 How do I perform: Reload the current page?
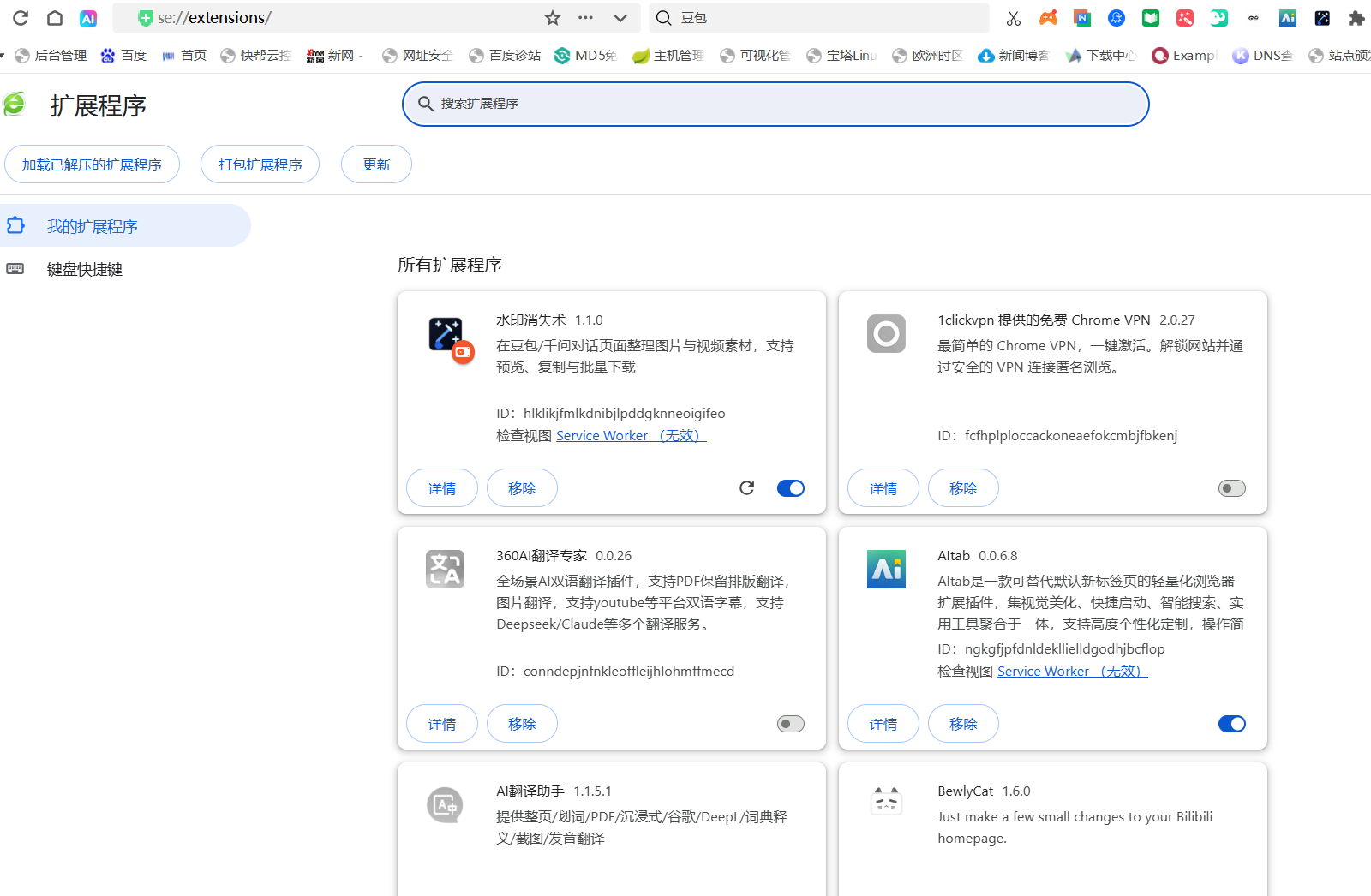tap(21, 18)
